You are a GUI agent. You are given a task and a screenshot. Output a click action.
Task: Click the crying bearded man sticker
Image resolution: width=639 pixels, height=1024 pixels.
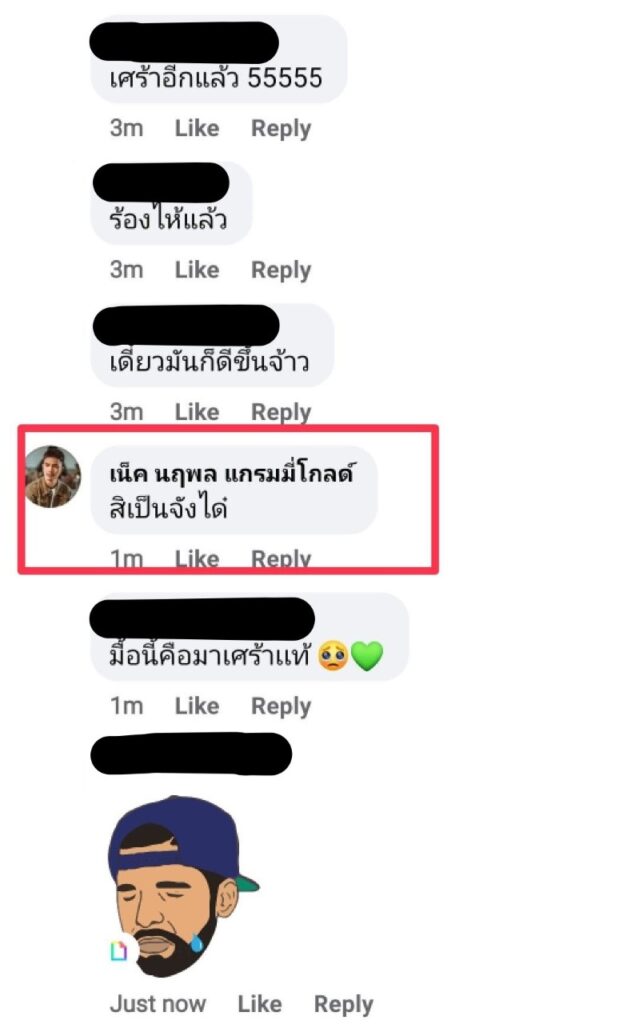point(183,886)
